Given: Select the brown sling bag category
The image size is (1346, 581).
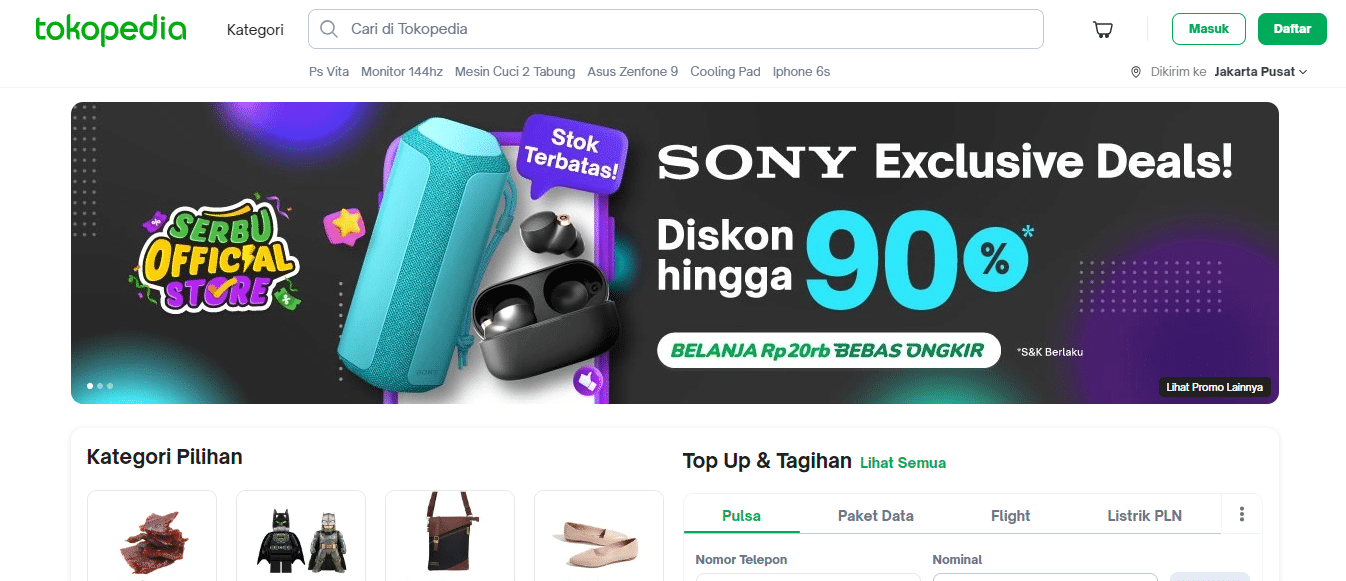Looking at the screenshot, I should point(449,534).
